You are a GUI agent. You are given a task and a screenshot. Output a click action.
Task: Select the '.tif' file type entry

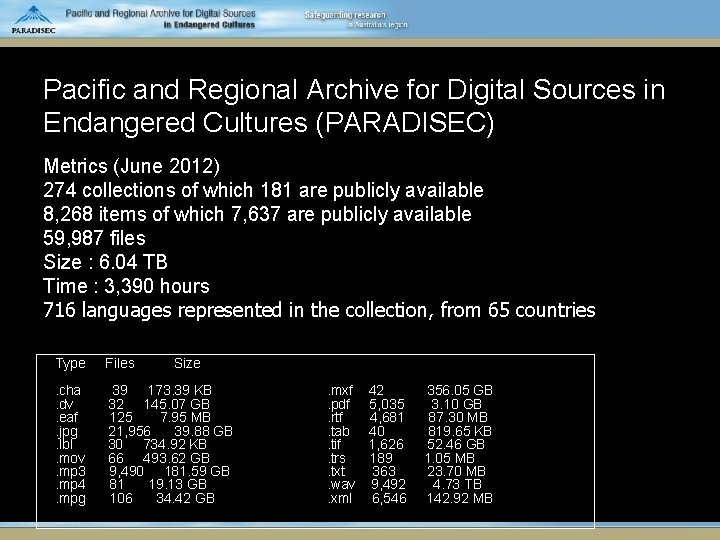pos(335,444)
